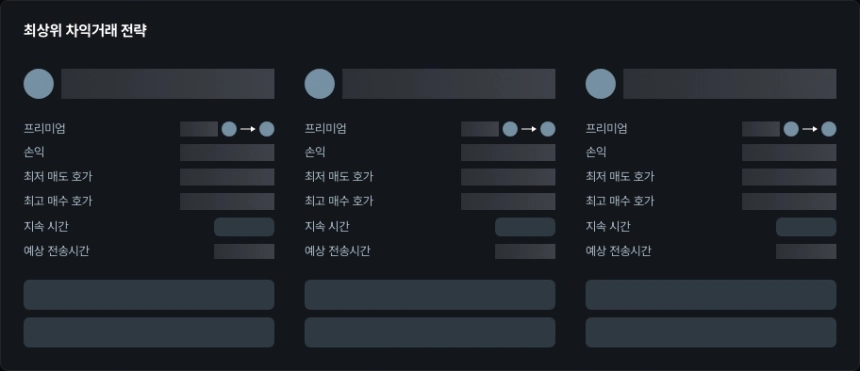Click the first card's upper action button placeholder
The height and width of the screenshot is (371, 860).
point(149,295)
